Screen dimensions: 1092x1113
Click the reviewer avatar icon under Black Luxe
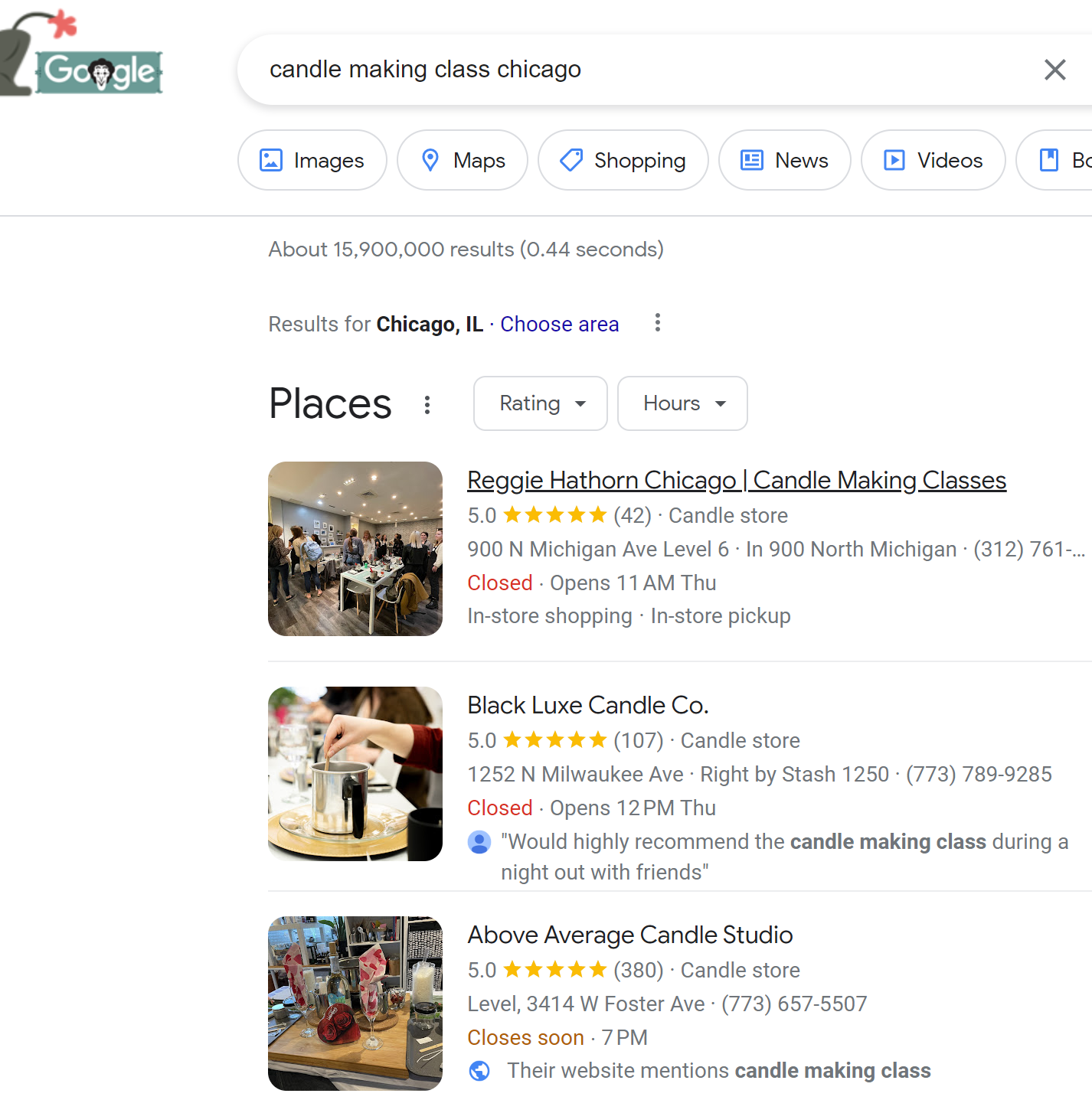point(479,842)
